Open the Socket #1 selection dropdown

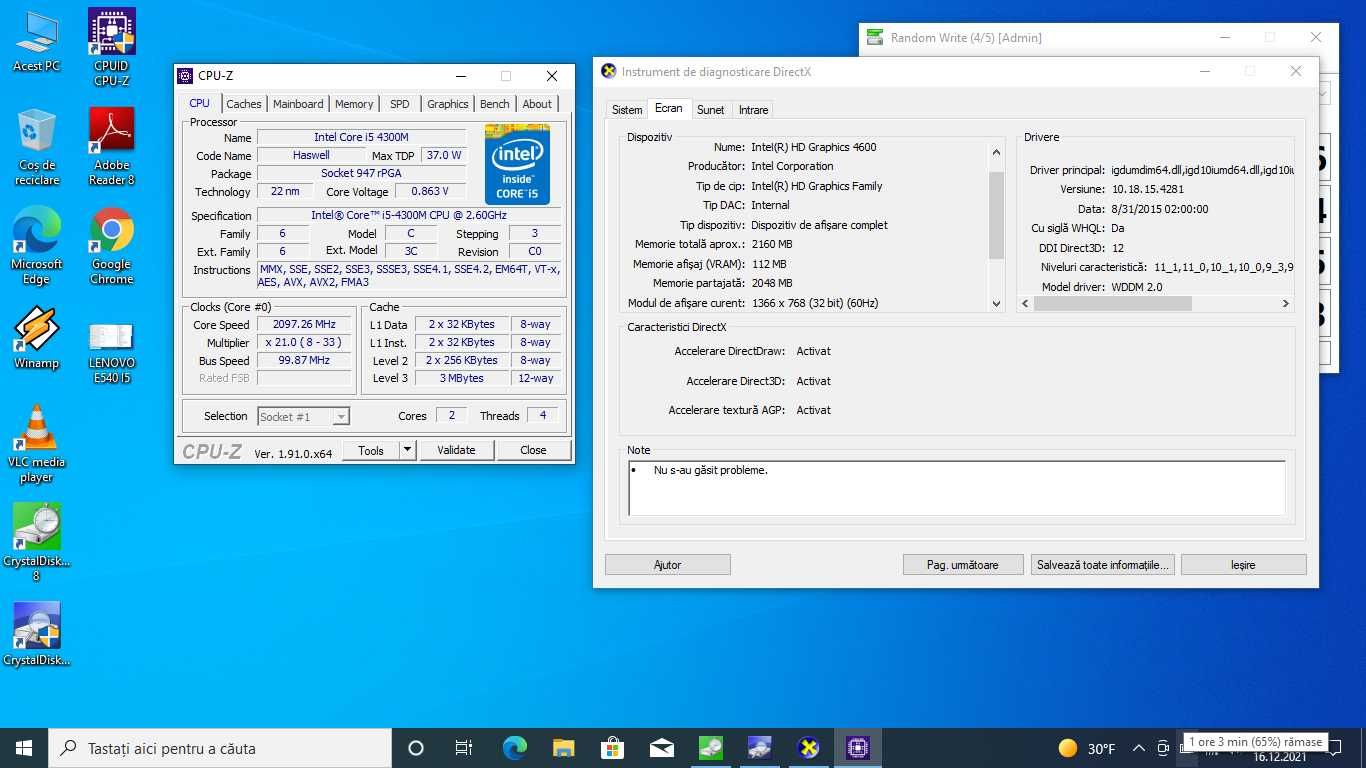[303, 417]
